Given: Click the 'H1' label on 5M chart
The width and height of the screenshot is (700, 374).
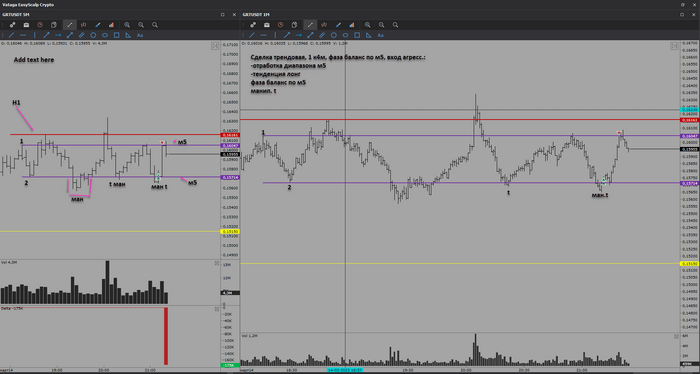Looking at the screenshot, I should click(x=16, y=103).
